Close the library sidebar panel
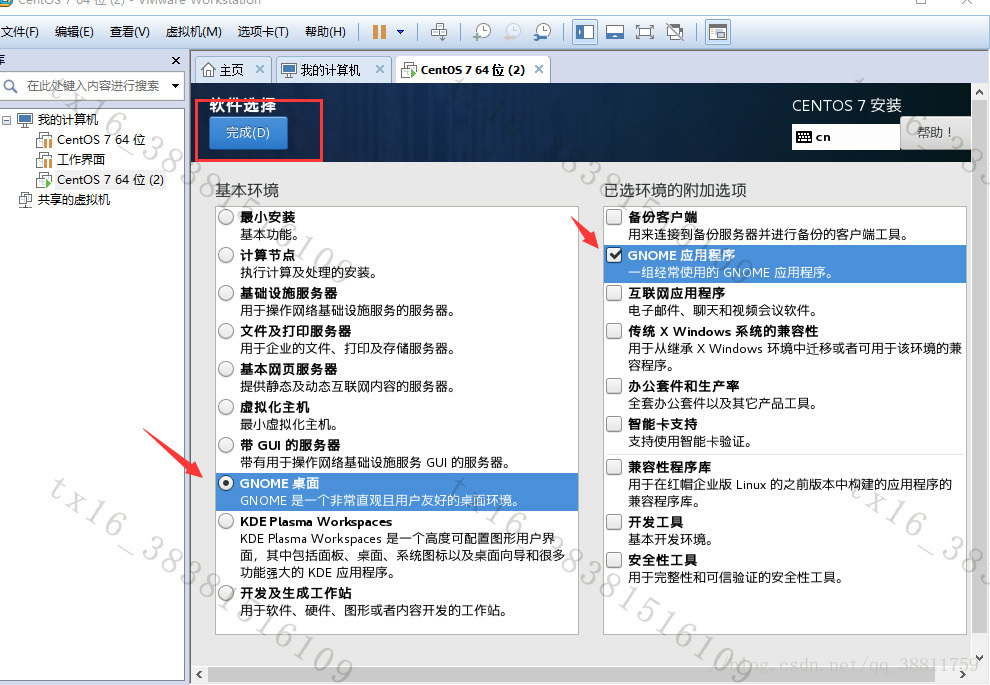This screenshot has width=990, height=685. [x=176, y=61]
